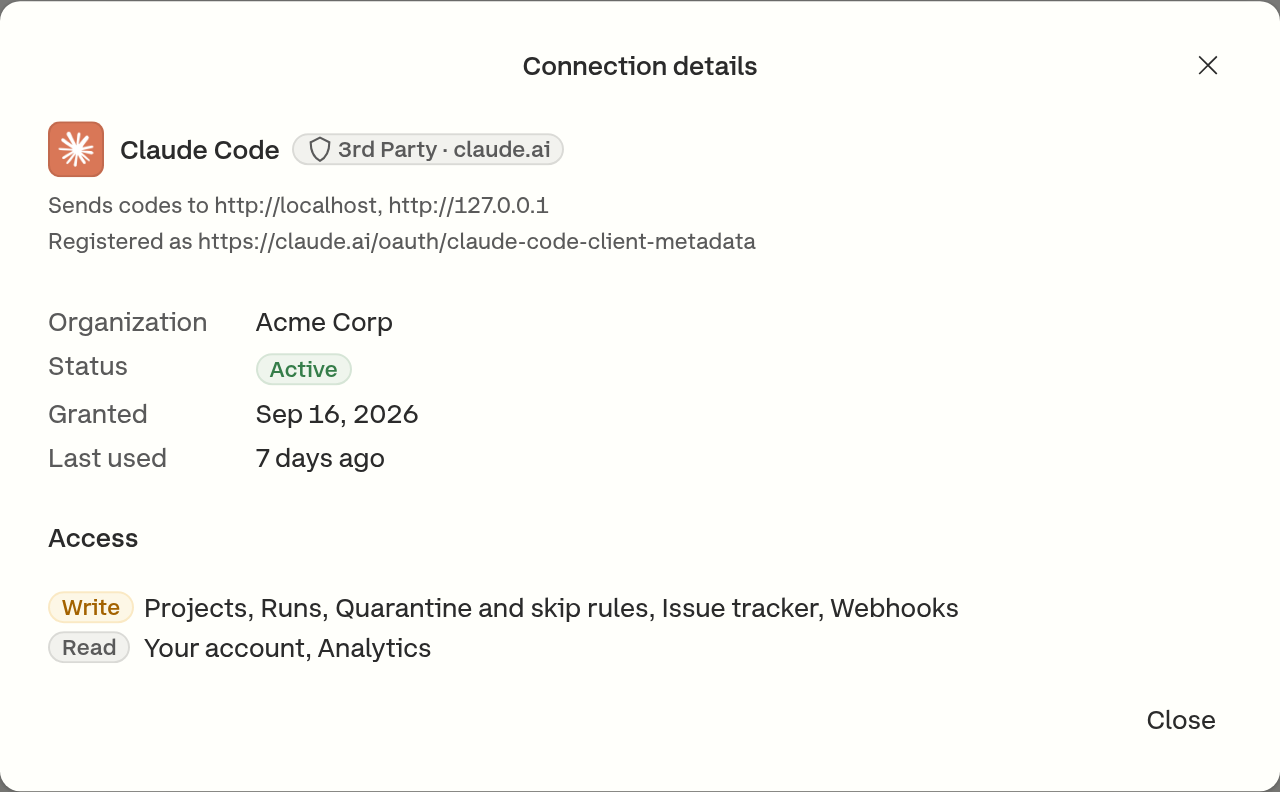This screenshot has width=1280, height=792.
Task: Click the Write permission badge
Action: 91,607
